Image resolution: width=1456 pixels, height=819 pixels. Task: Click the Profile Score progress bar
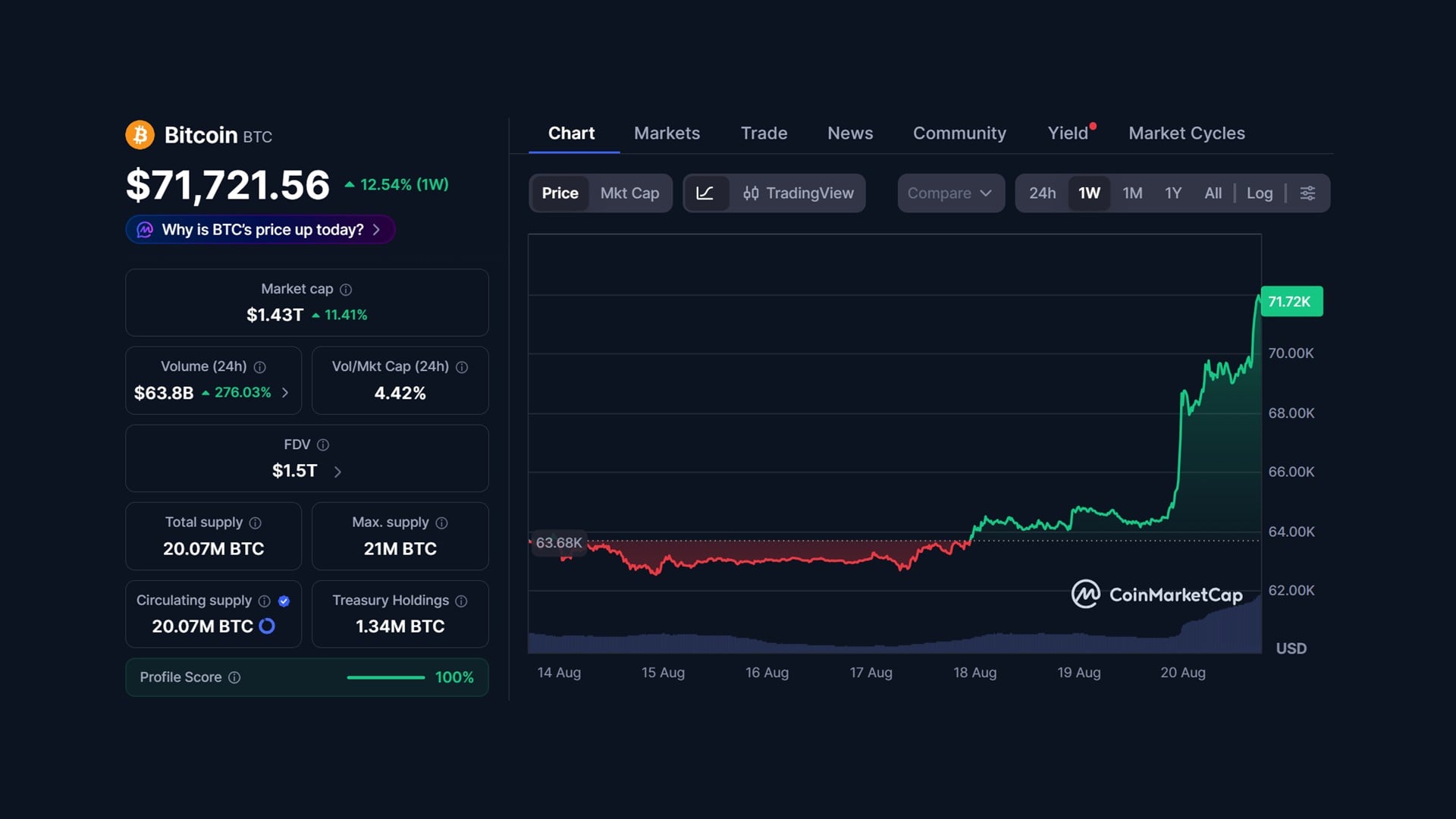coord(386,678)
